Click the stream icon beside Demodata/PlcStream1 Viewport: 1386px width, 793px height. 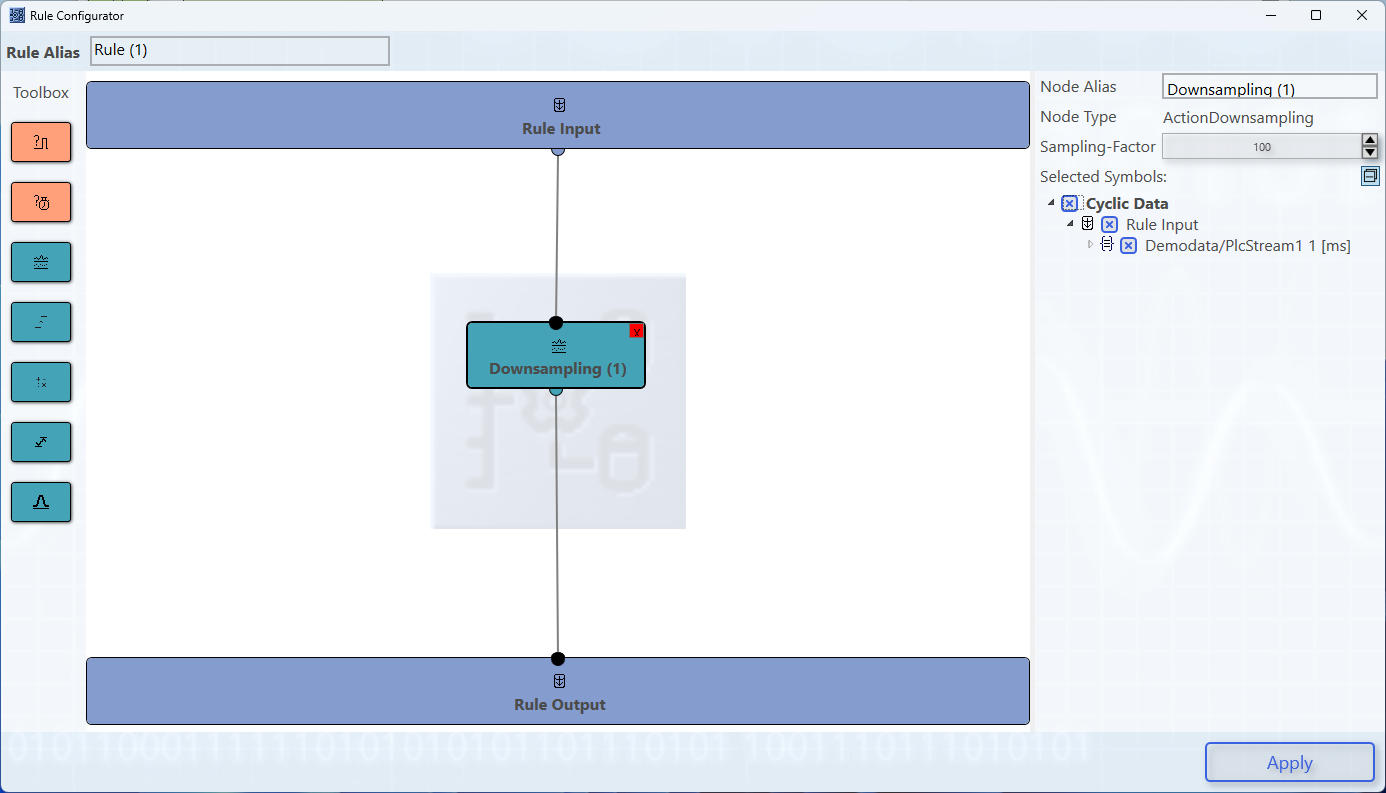(1107, 244)
